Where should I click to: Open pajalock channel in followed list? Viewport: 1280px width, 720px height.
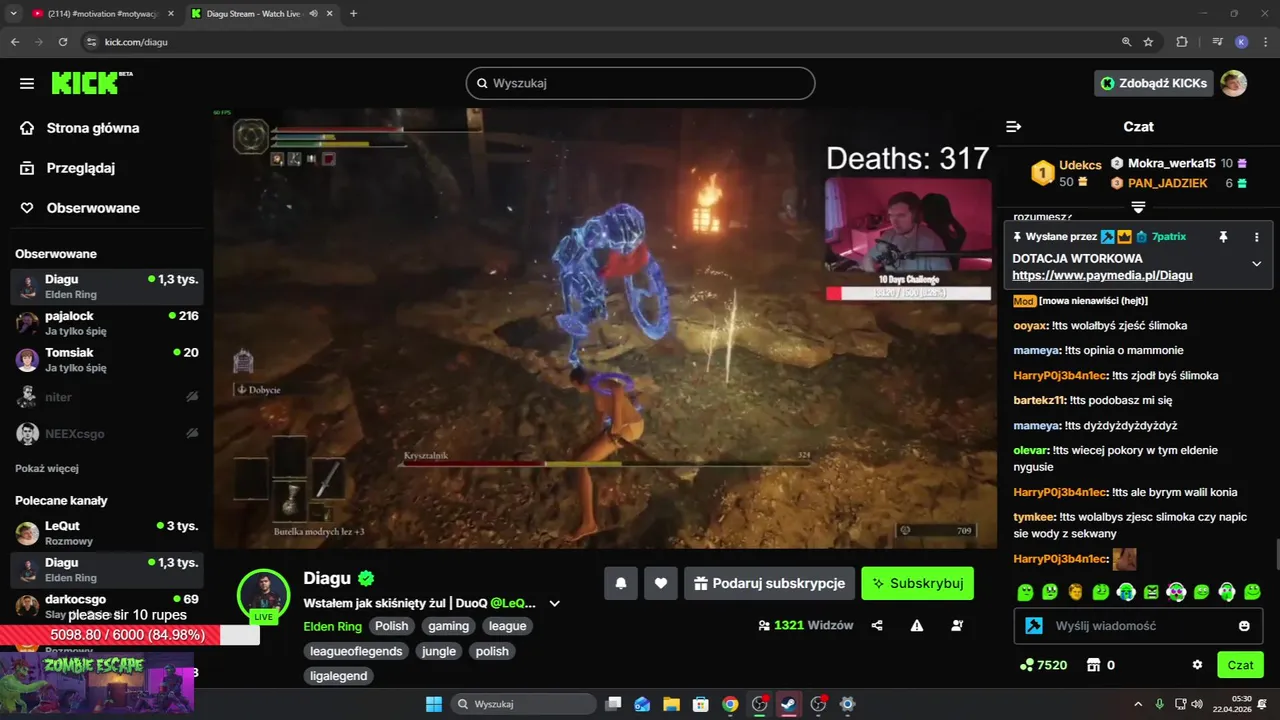click(107, 323)
